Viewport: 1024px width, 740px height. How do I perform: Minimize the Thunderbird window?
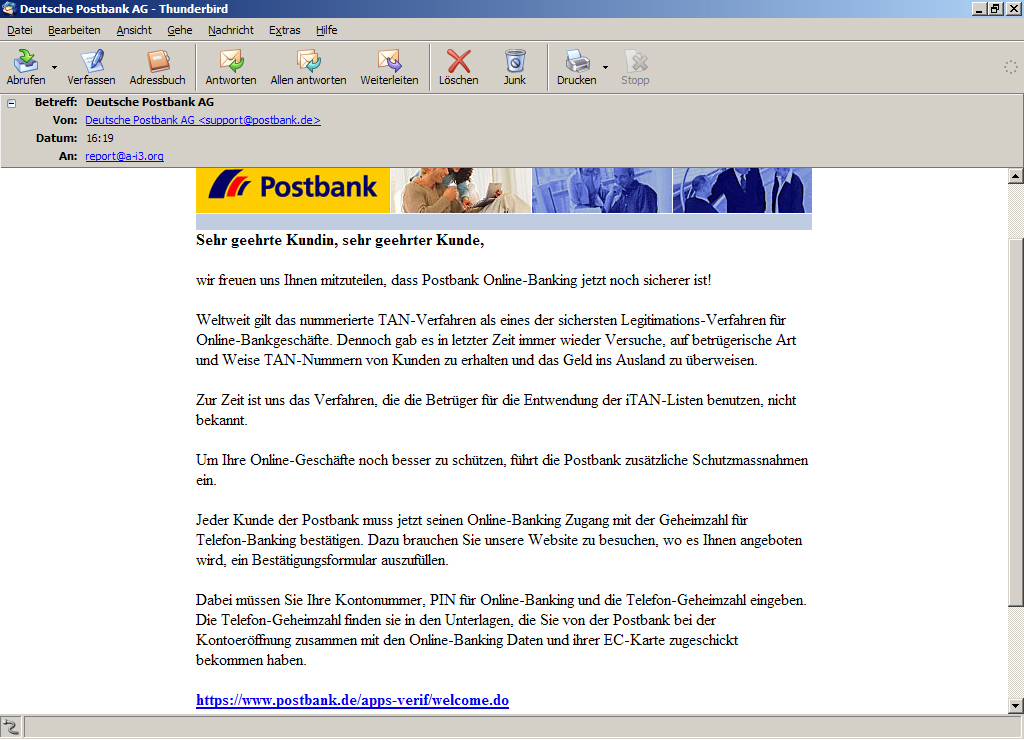coord(980,9)
